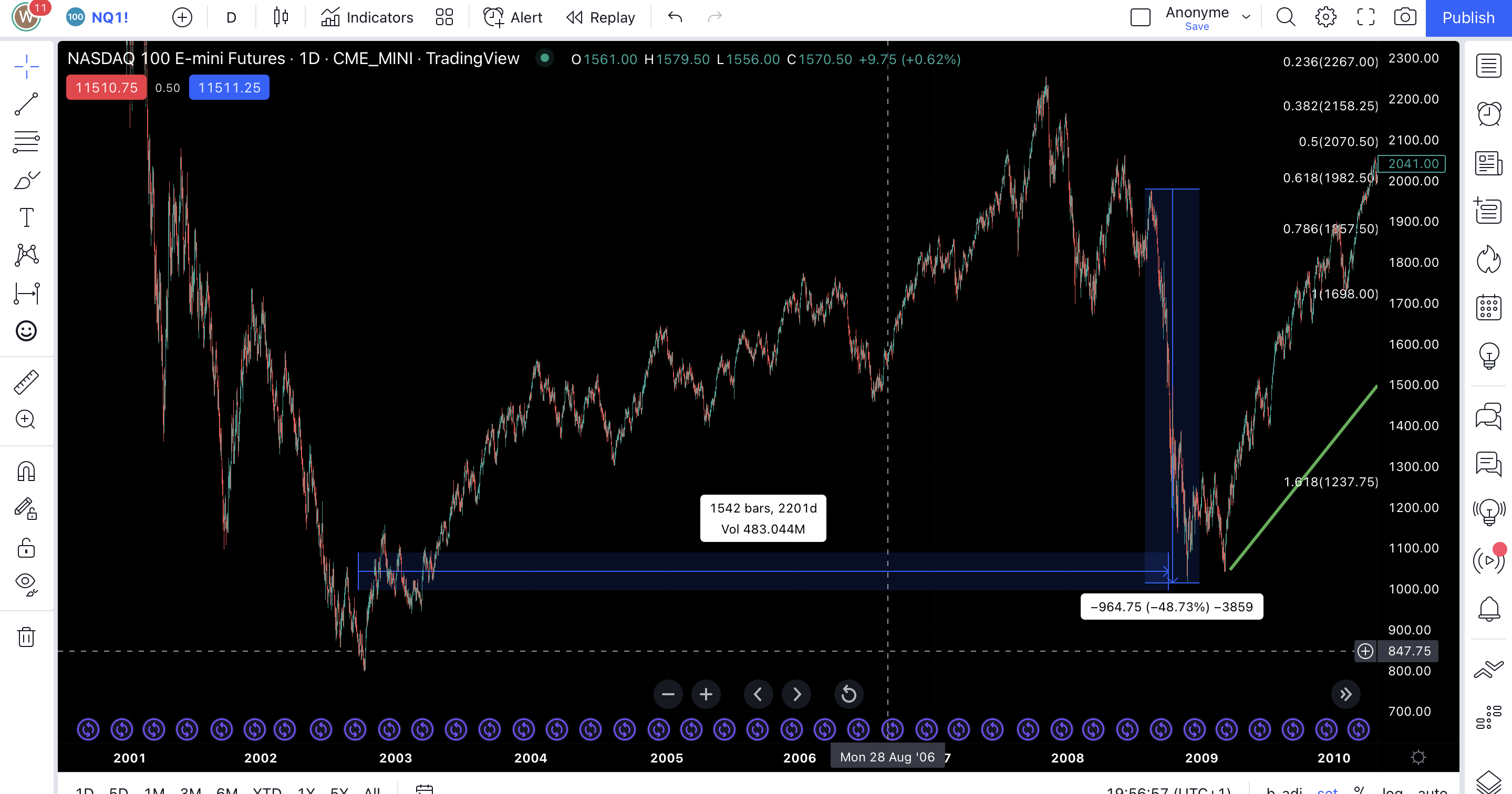The width and height of the screenshot is (1512, 794).
Task: Expand the layout templates grid menu
Action: [x=444, y=17]
